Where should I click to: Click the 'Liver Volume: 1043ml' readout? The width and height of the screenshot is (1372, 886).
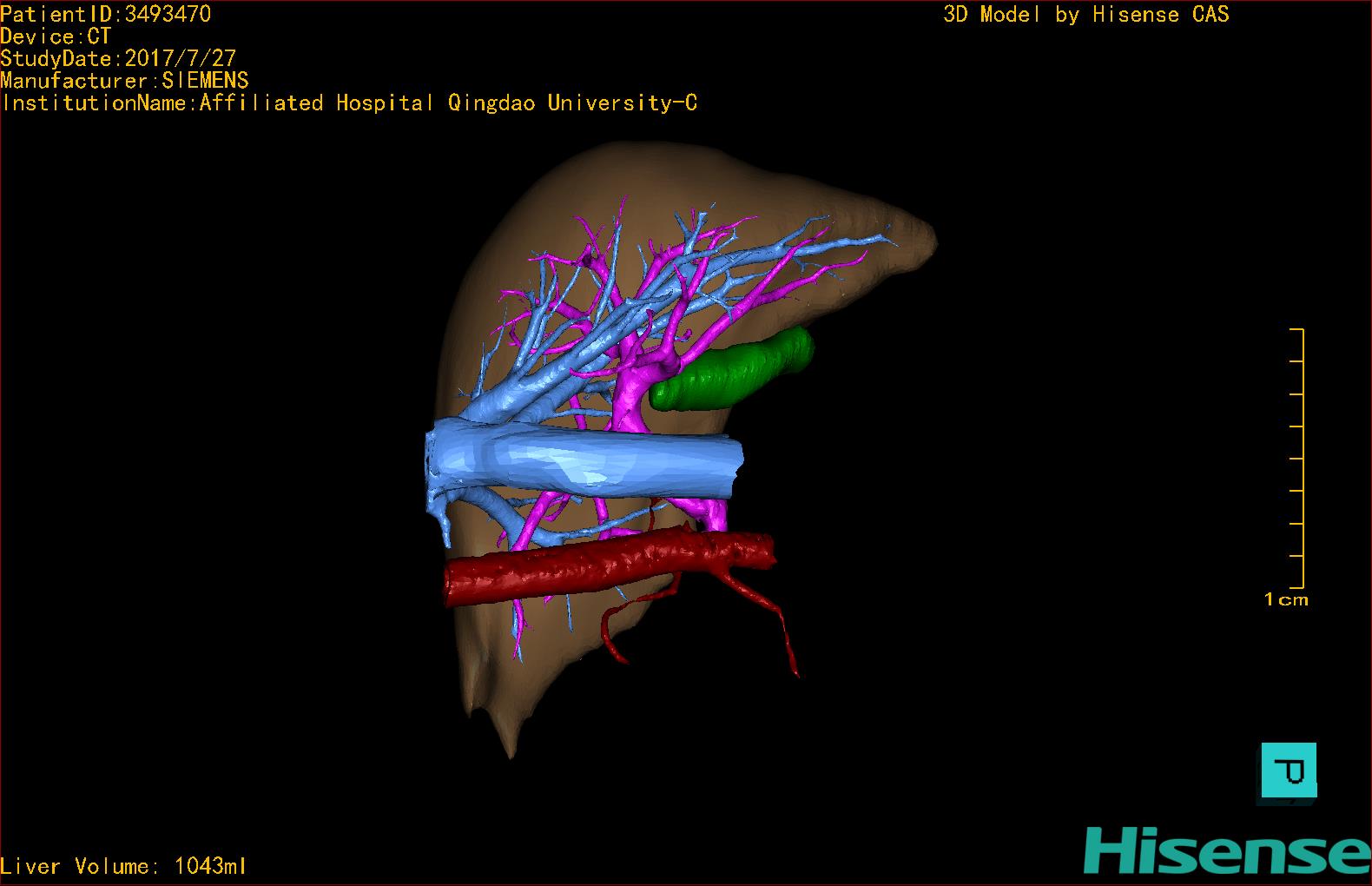[123, 866]
